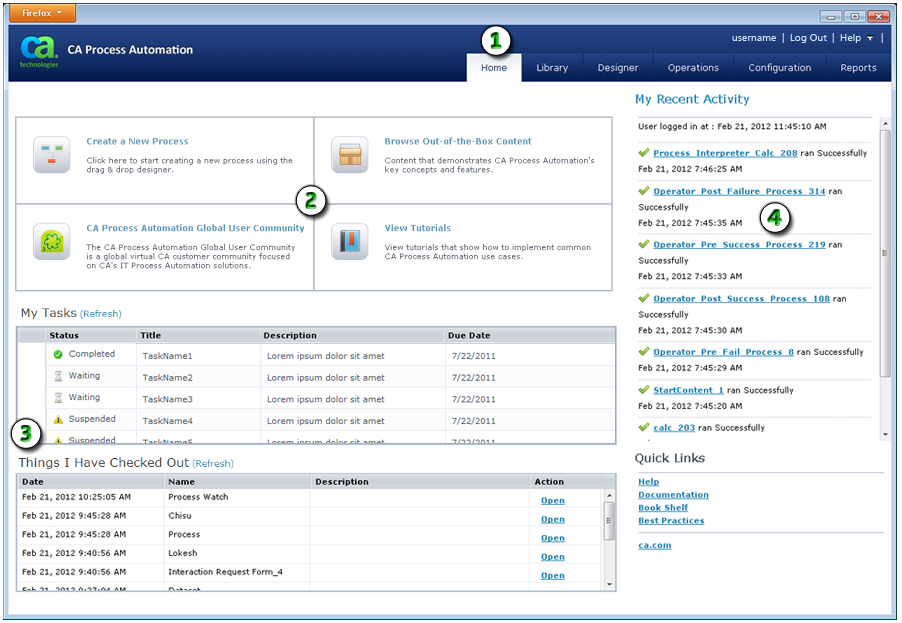The width and height of the screenshot is (902, 623).
Task: Click the Create a New Process icon
Action: coord(51,155)
